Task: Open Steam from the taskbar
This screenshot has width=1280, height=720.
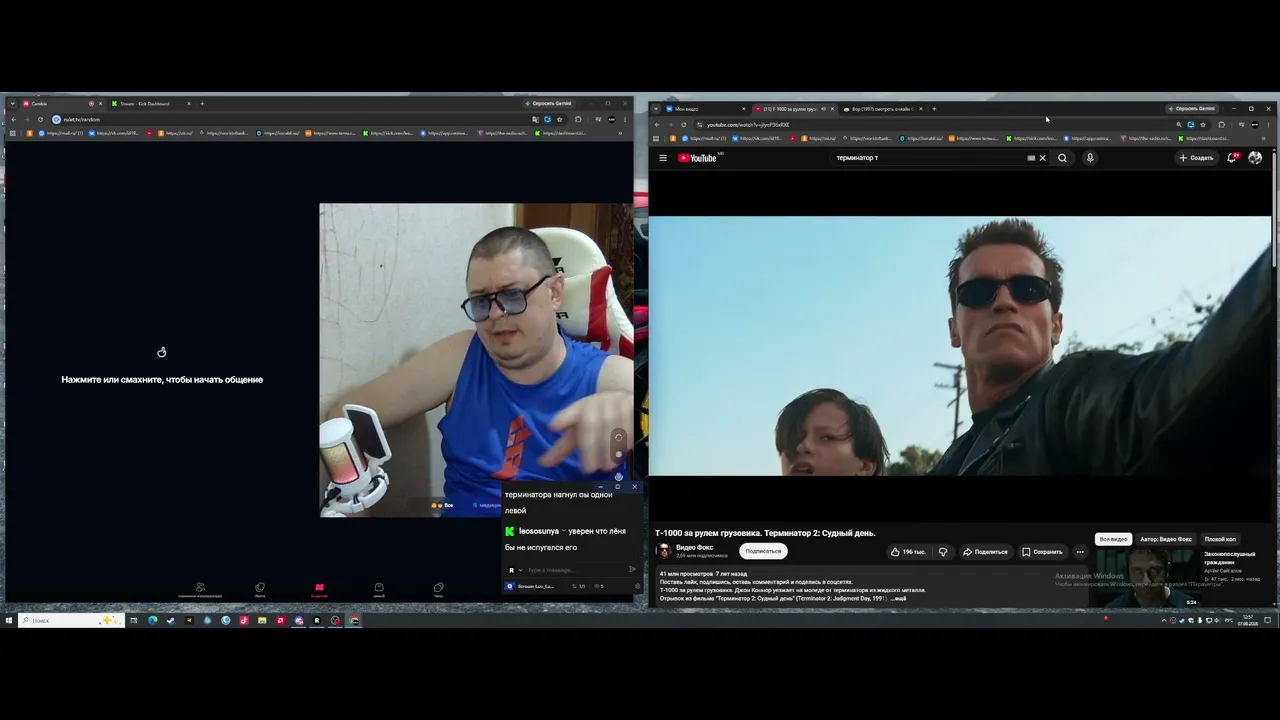Action: (170, 621)
